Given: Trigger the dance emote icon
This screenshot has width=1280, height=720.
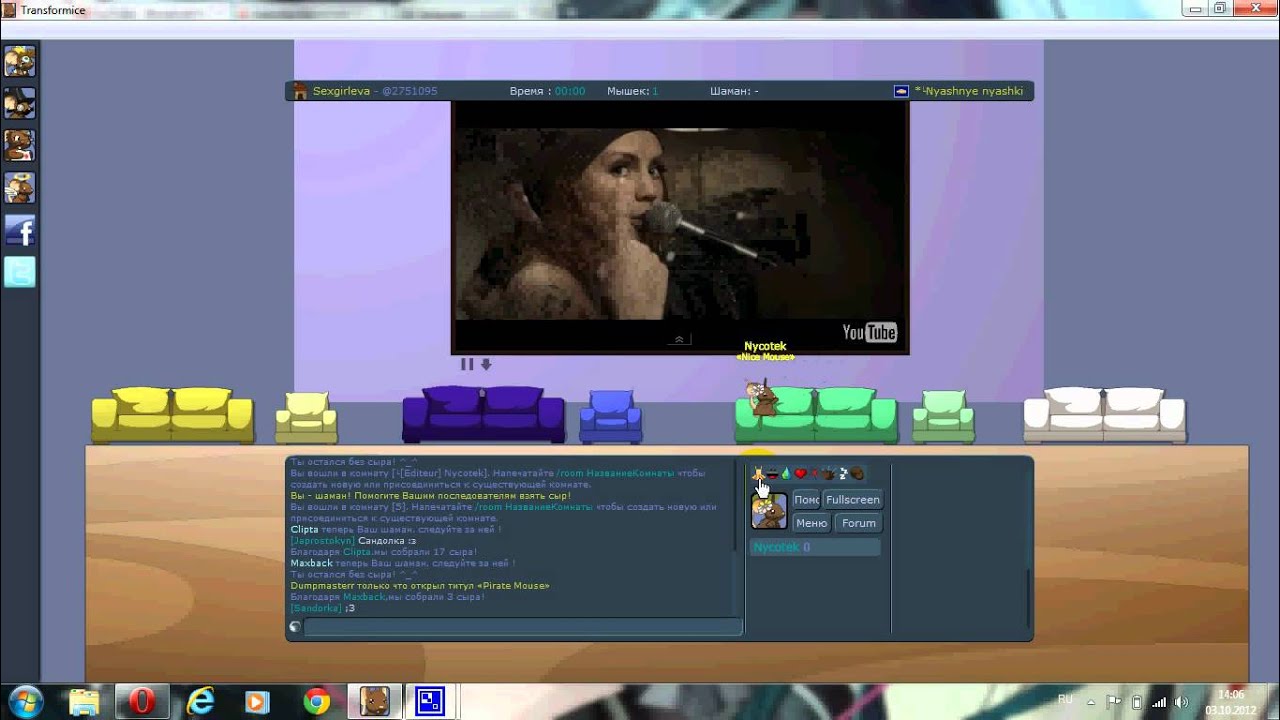Looking at the screenshot, I should click(x=758, y=473).
